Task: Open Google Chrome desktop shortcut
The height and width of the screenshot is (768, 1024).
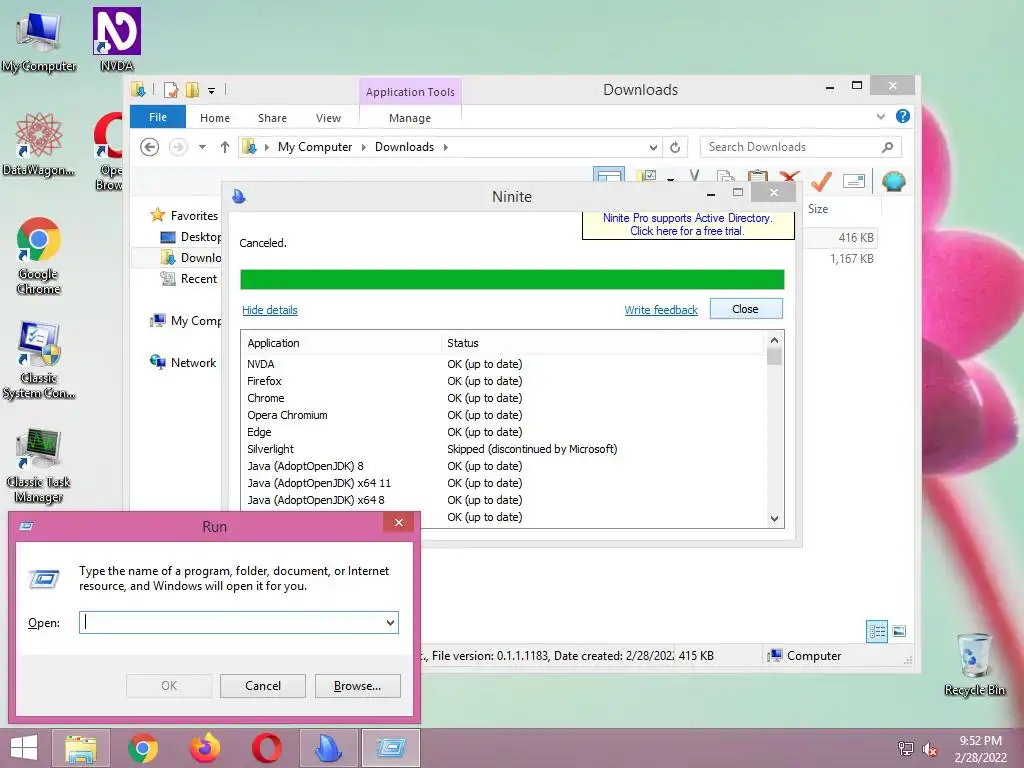Action: [39, 256]
